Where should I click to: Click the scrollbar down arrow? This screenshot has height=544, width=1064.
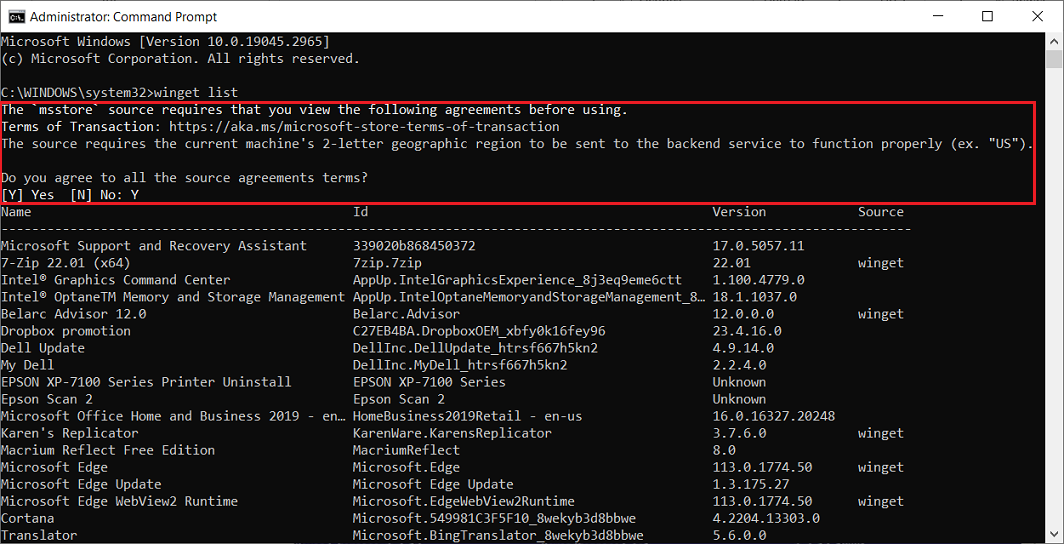pos(1055,535)
